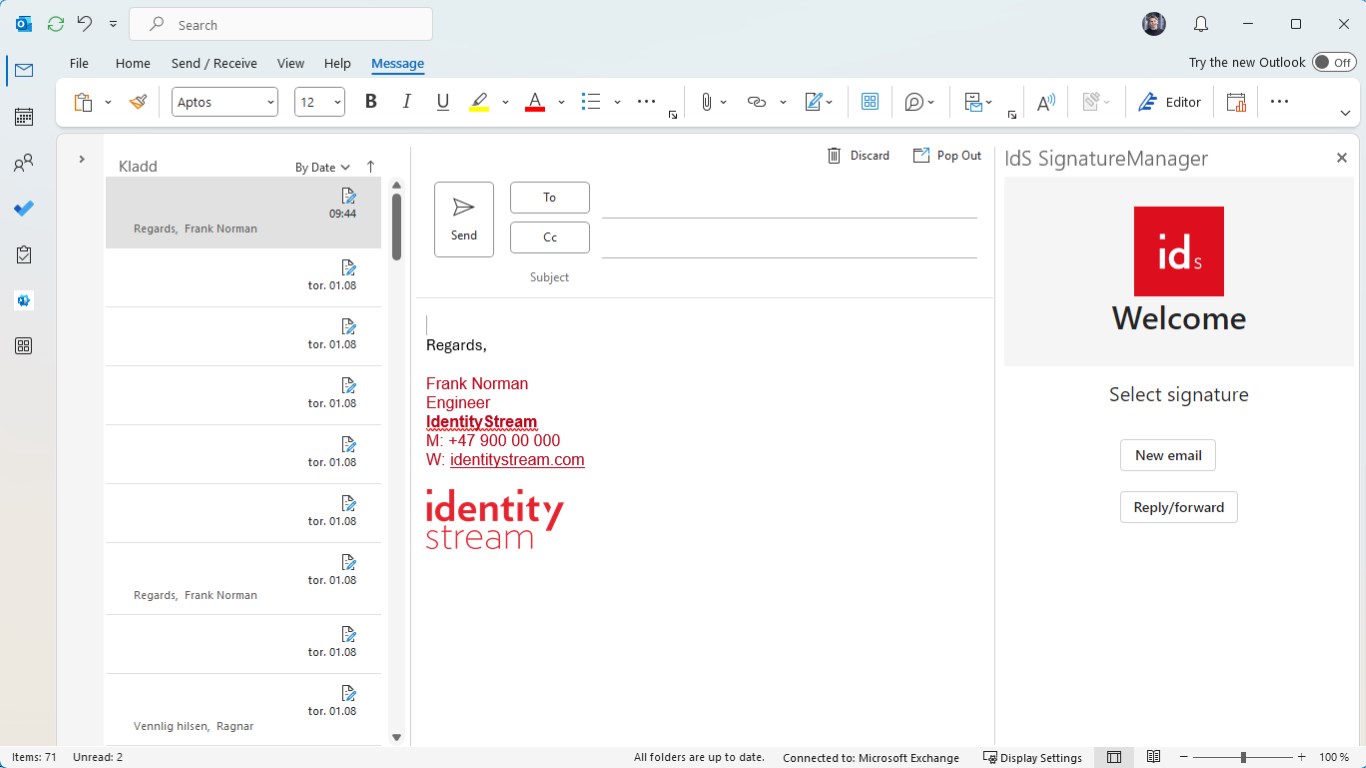Click the New email signature button
This screenshot has height=768, width=1366.
pyautogui.click(x=1168, y=455)
